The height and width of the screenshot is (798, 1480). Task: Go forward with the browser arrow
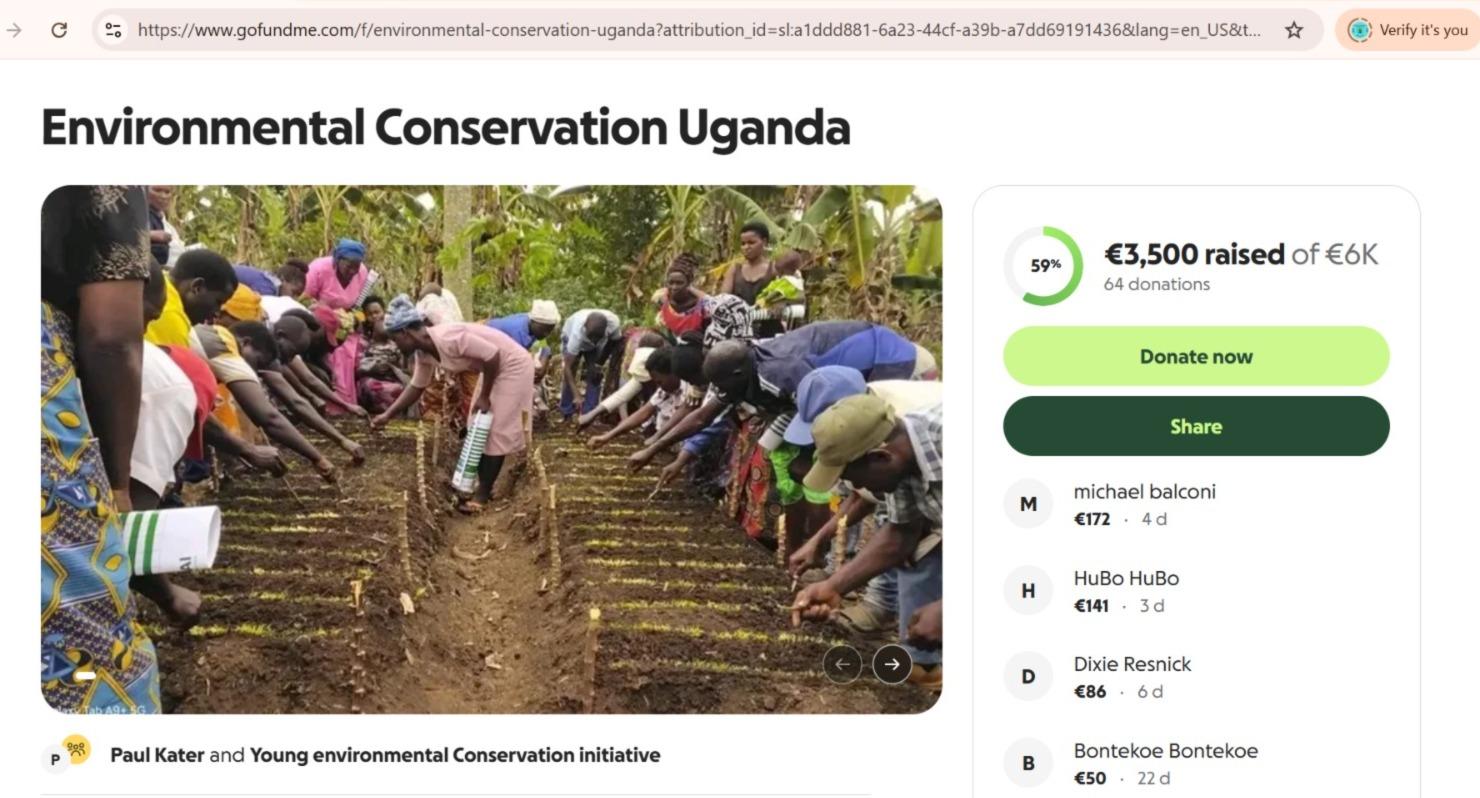[x=14, y=30]
